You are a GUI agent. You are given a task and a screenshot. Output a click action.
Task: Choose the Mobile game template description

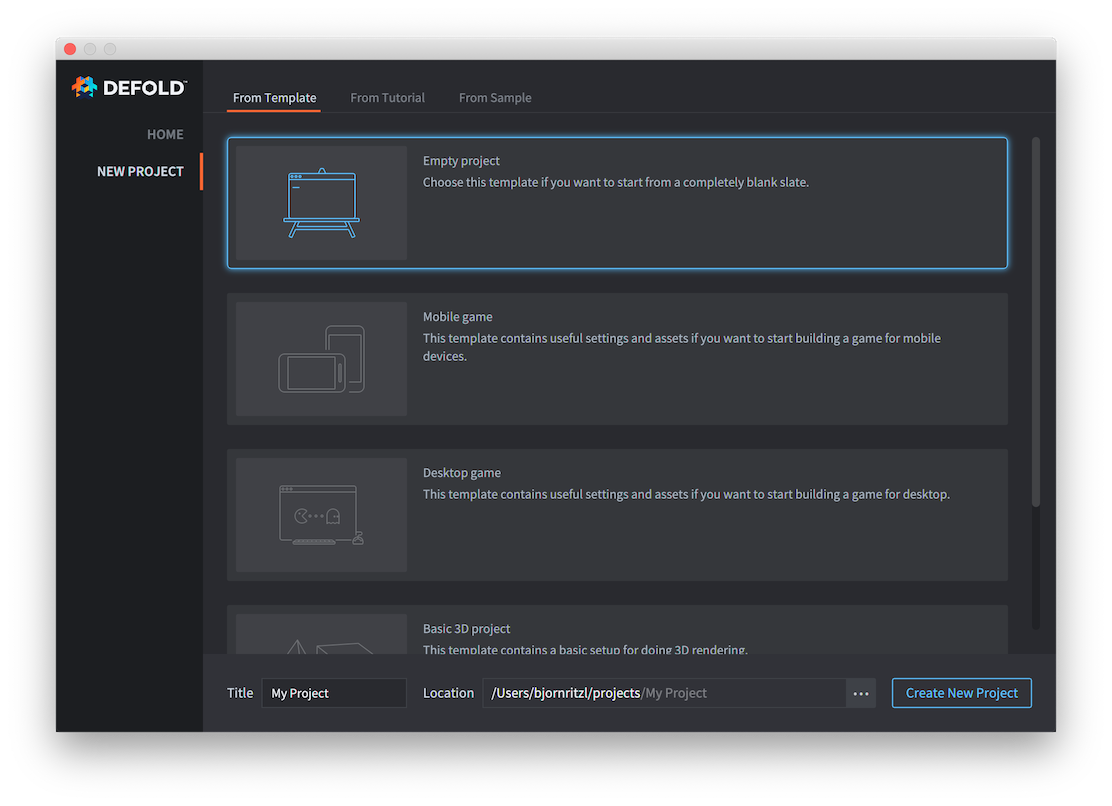click(681, 347)
